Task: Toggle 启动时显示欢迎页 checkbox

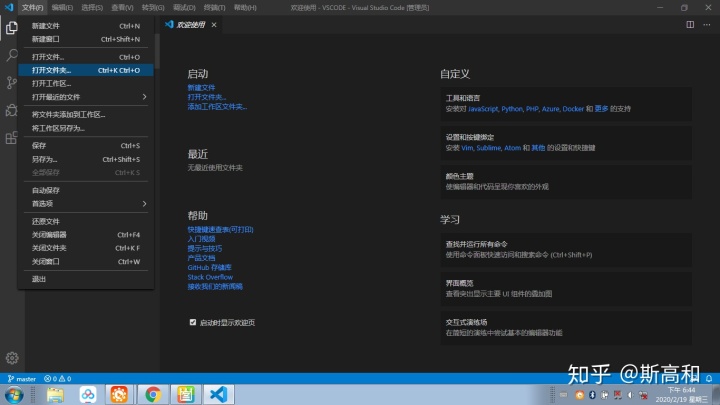Action: click(193, 322)
